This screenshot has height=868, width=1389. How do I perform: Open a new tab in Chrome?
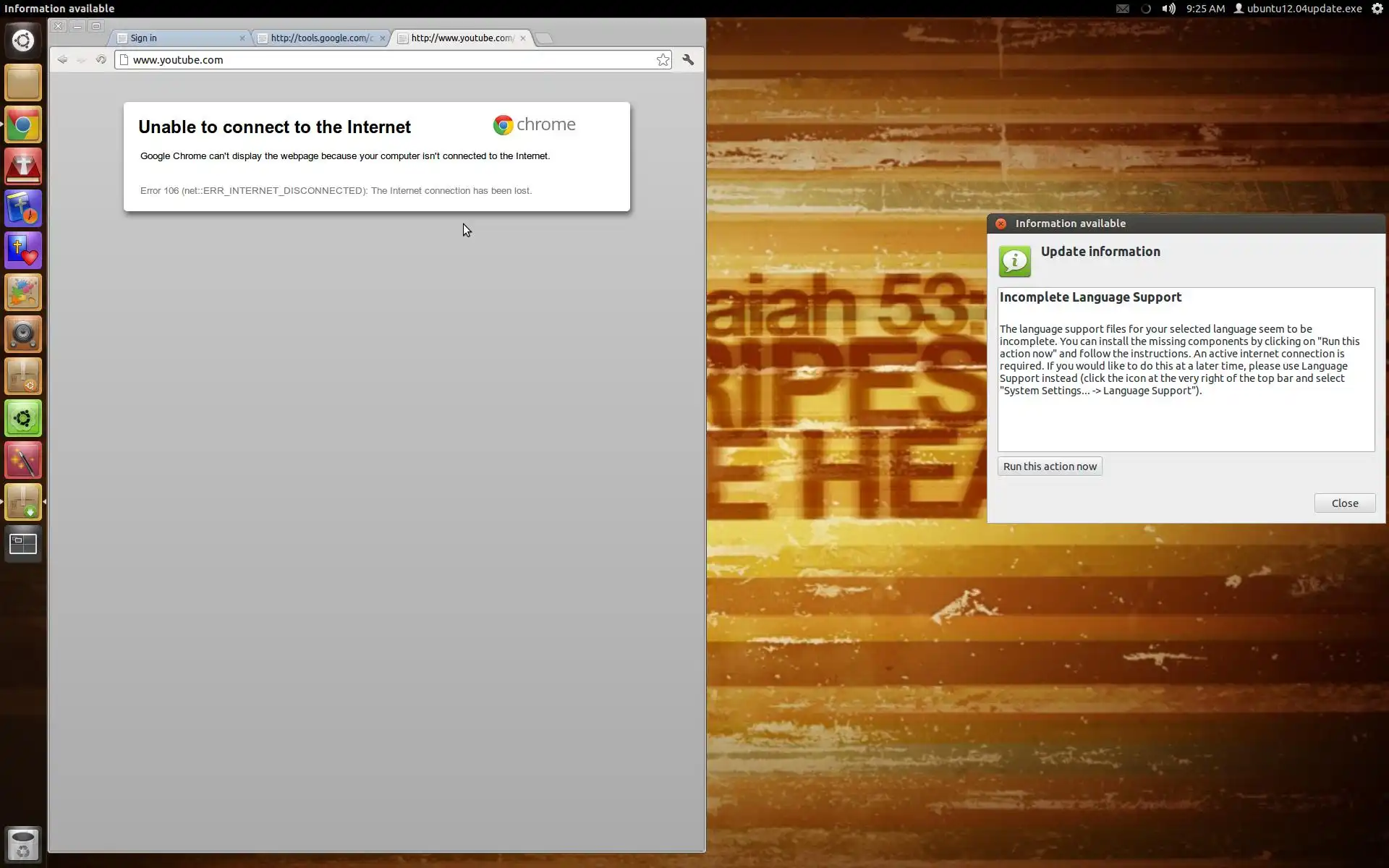point(545,38)
